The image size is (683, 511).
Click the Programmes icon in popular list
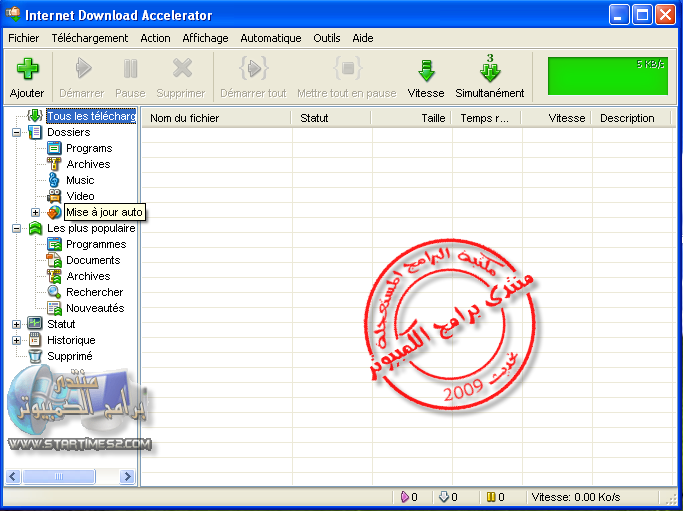coord(54,244)
